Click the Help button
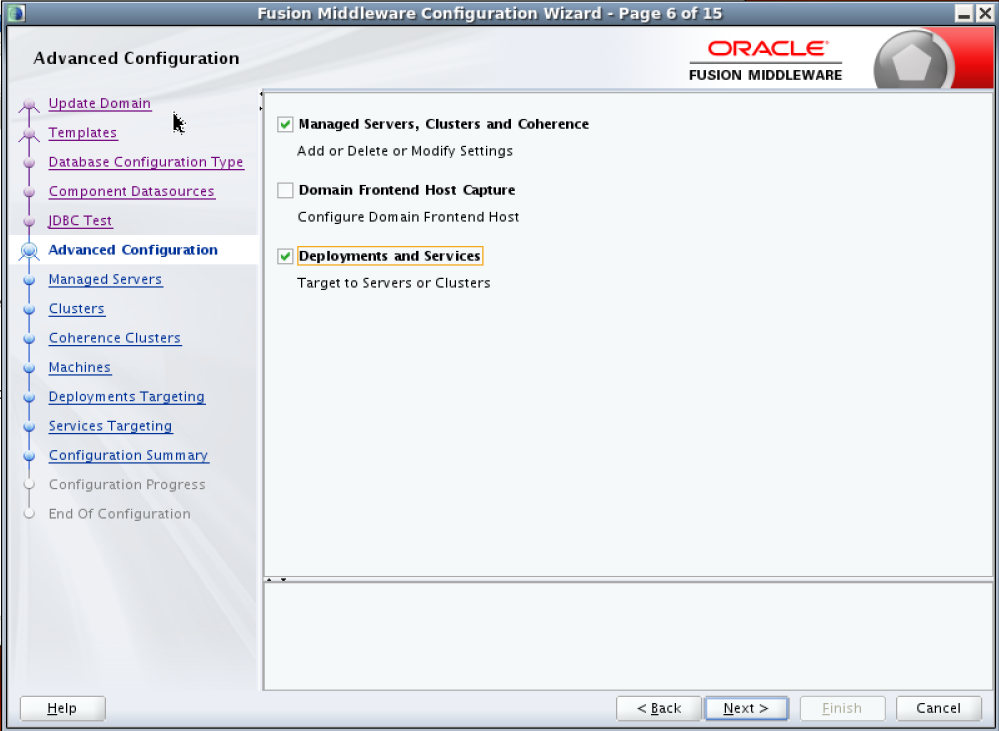 tap(62, 708)
